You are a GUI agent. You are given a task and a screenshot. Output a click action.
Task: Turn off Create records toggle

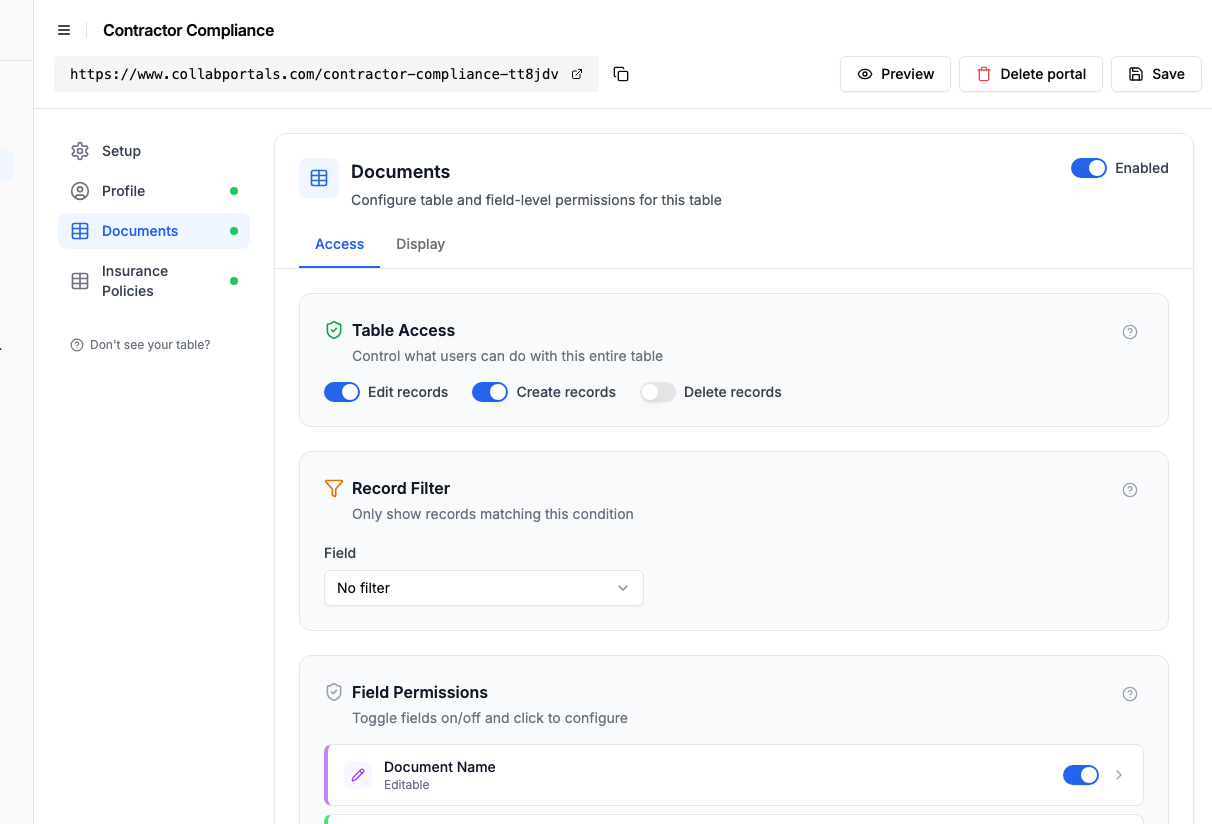[x=490, y=392]
